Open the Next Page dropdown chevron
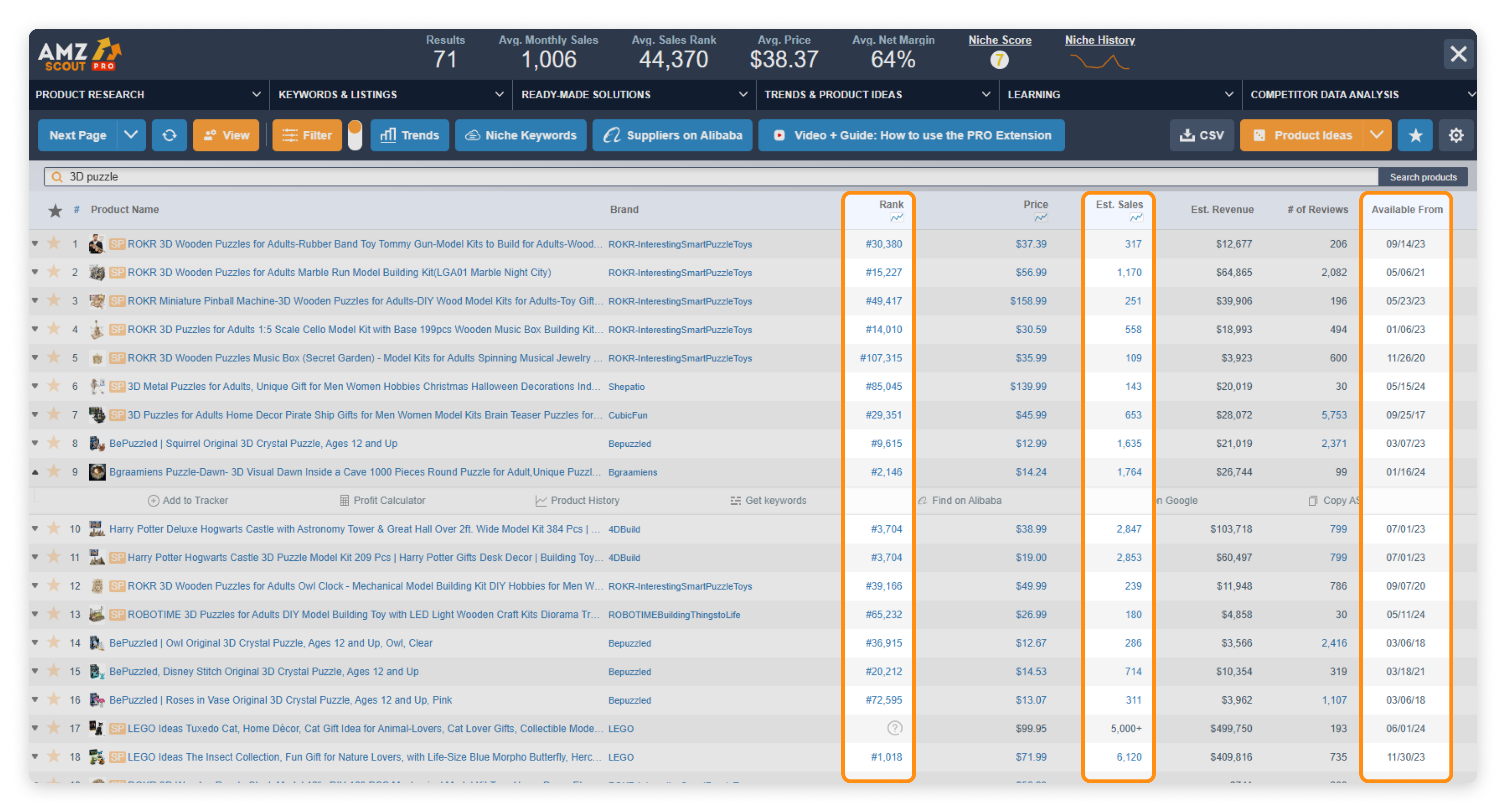 (x=131, y=135)
